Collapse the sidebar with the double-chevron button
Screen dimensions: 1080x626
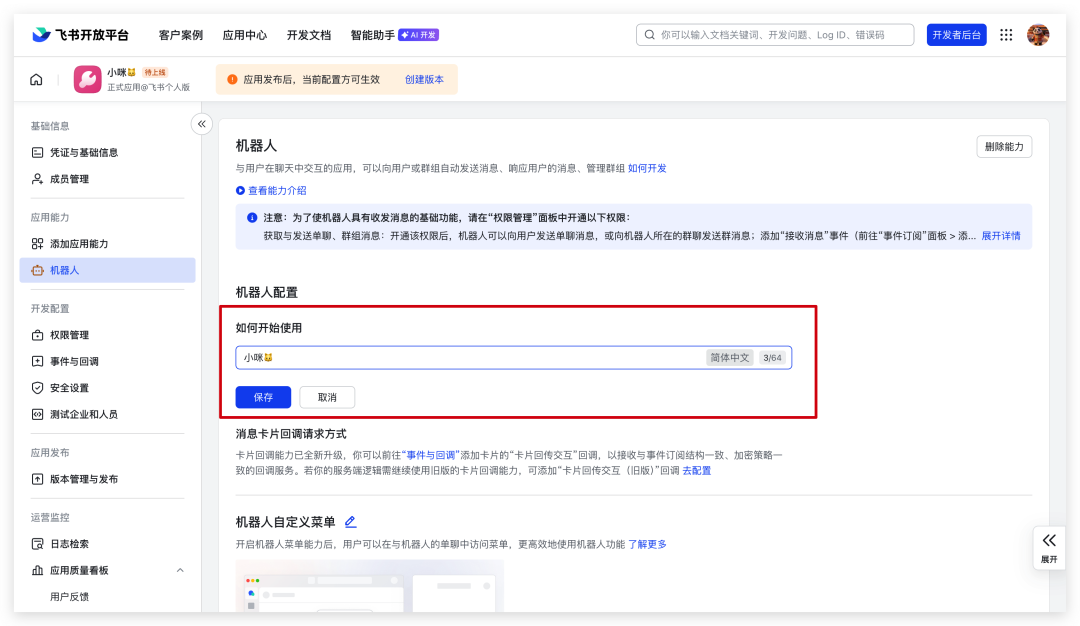202,124
